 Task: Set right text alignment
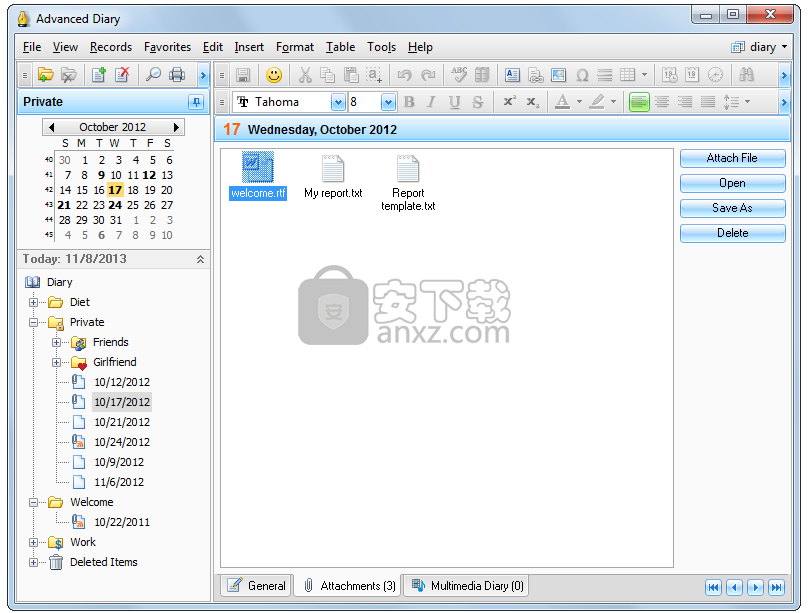pyautogui.click(x=685, y=102)
